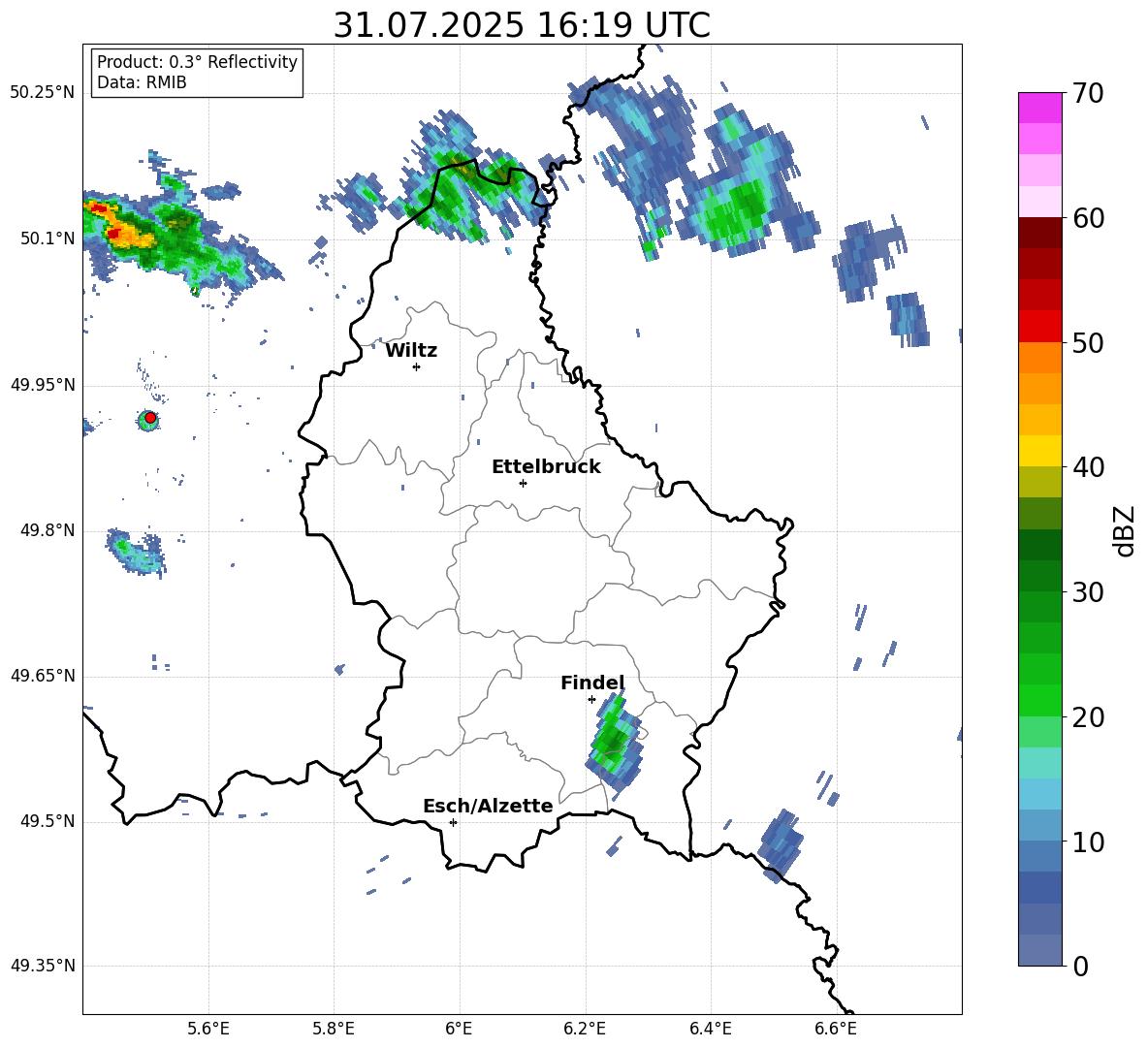Click the 6°E longitude label
This screenshot has height=1048, width=1148.
tap(459, 1029)
